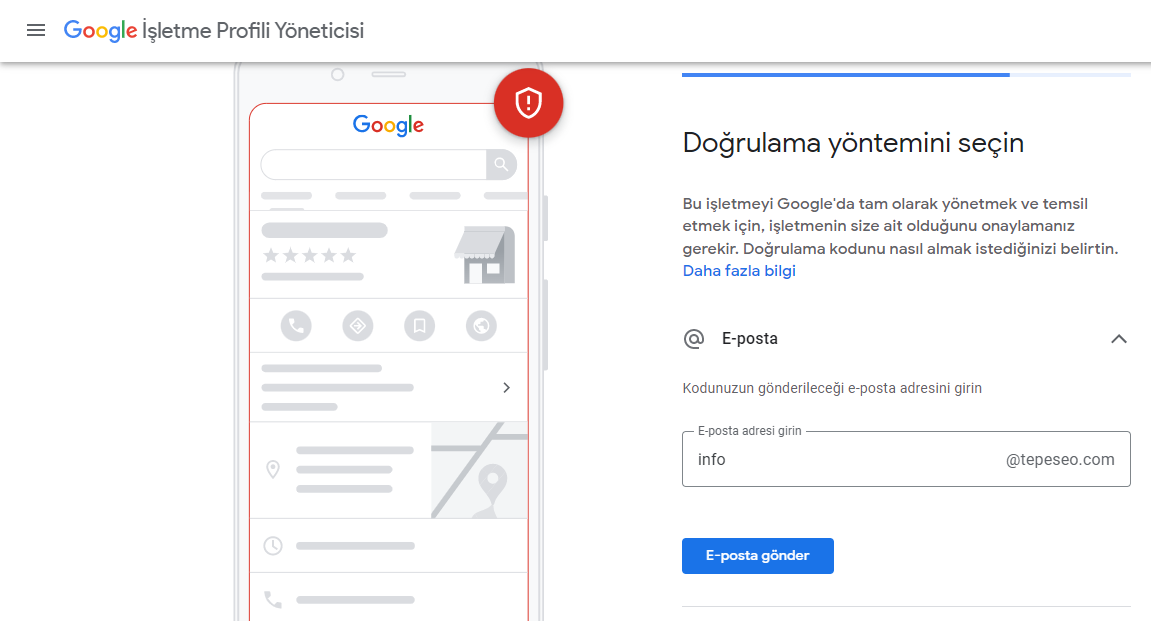This screenshot has height=621, width=1151.
Task: Click the Google logo in the header
Action: tap(100, 30)
